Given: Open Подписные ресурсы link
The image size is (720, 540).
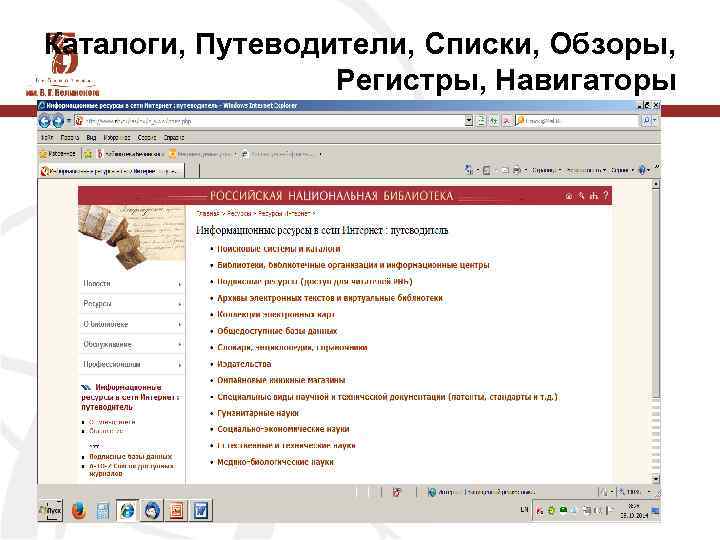Looking at the screenshot, I should pyautogui.click(x=315, y=281).
